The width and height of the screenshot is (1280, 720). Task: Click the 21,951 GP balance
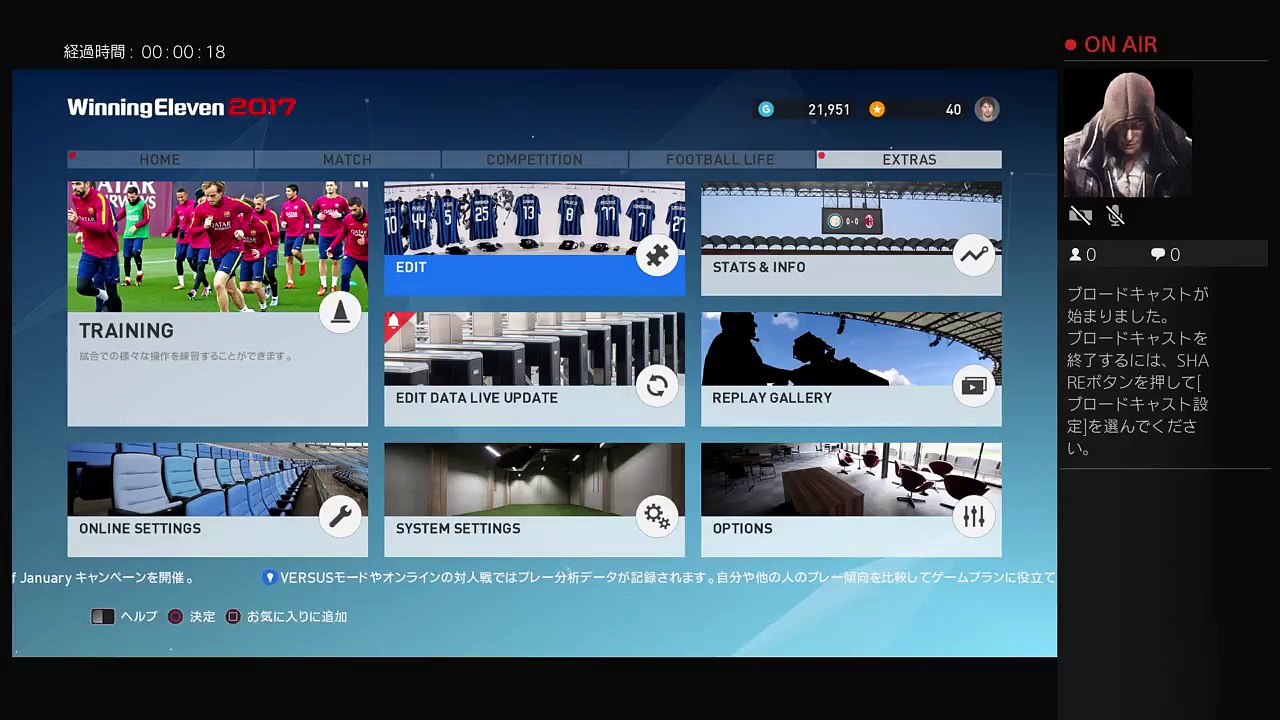coord(829,110)
